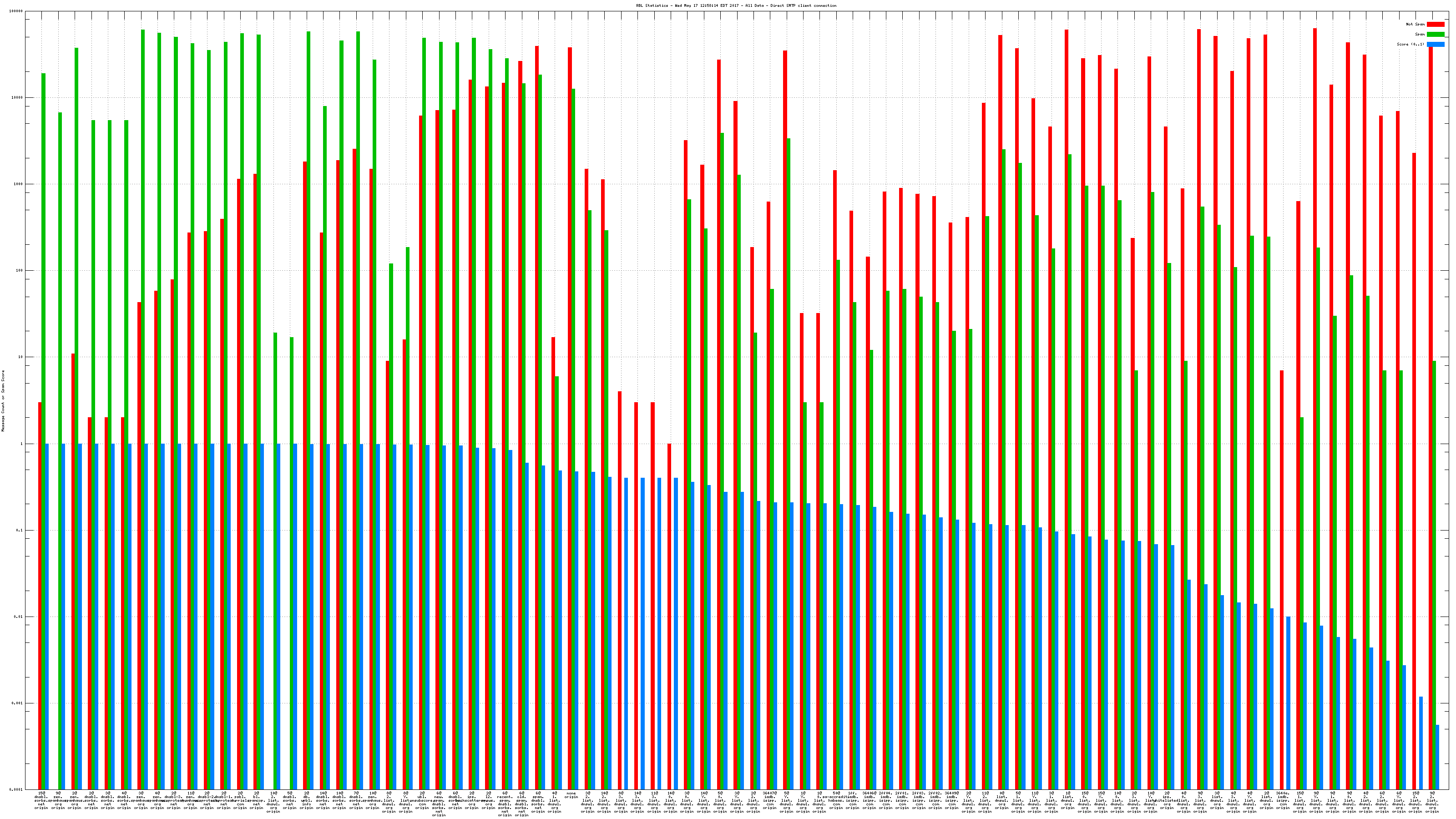Screen dimensions: 1456x819
Task: Click the bl.spamcop.net x-axis label
Action: pos(257,800)
